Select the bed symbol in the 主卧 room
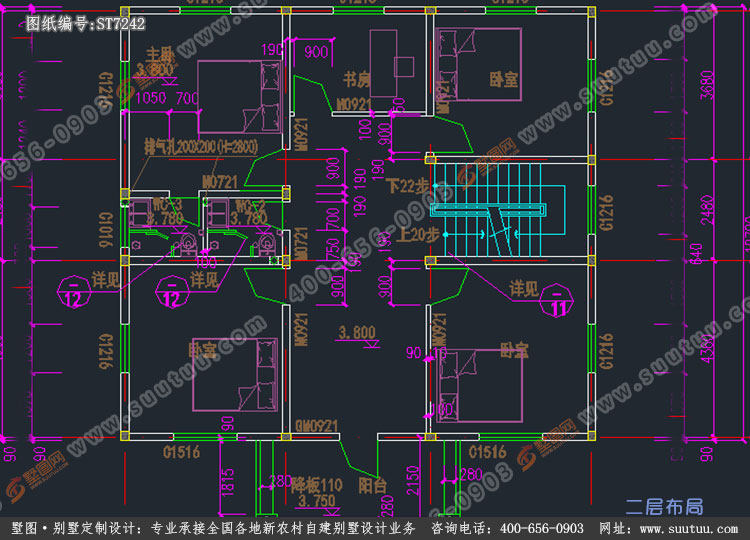This screenshot has height=540, width=750. pos(239,97)
